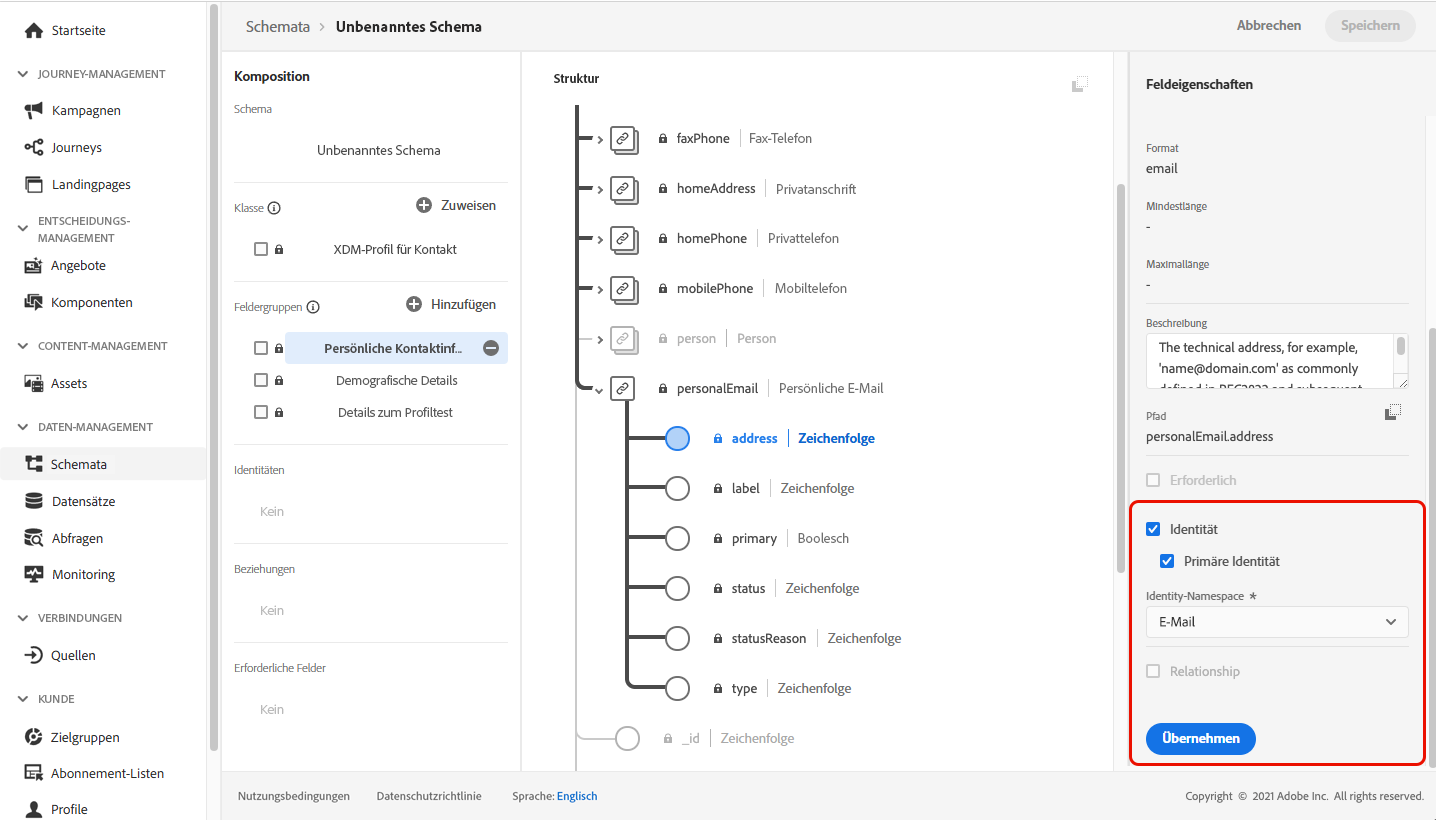Check the Demografische Details field group checkbox

pyautogui.click(x=261, y=380)
